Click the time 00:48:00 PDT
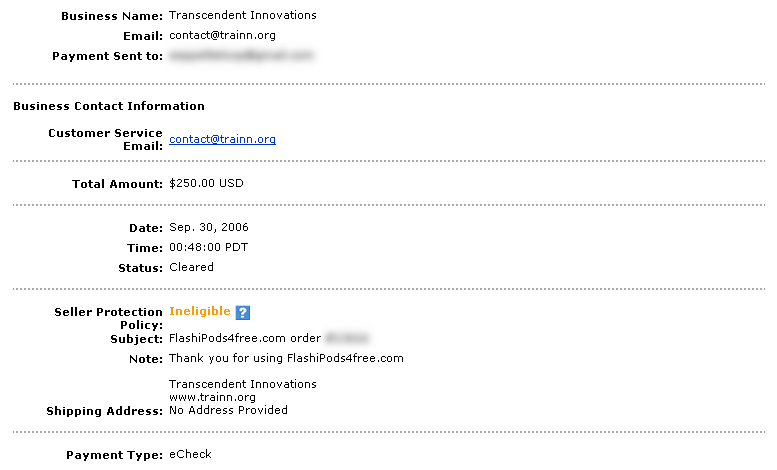The image size is (777, 470). (x=209, y=247)
